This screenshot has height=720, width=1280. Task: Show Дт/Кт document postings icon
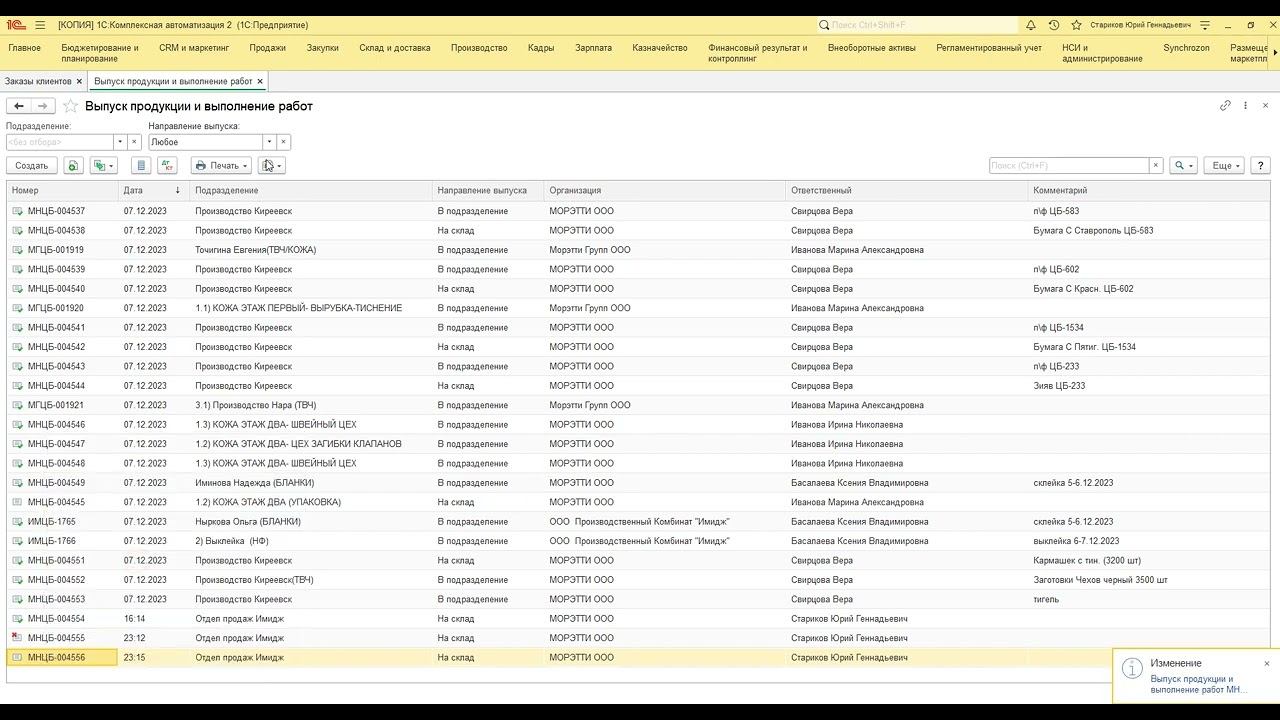tap(167, 166)
